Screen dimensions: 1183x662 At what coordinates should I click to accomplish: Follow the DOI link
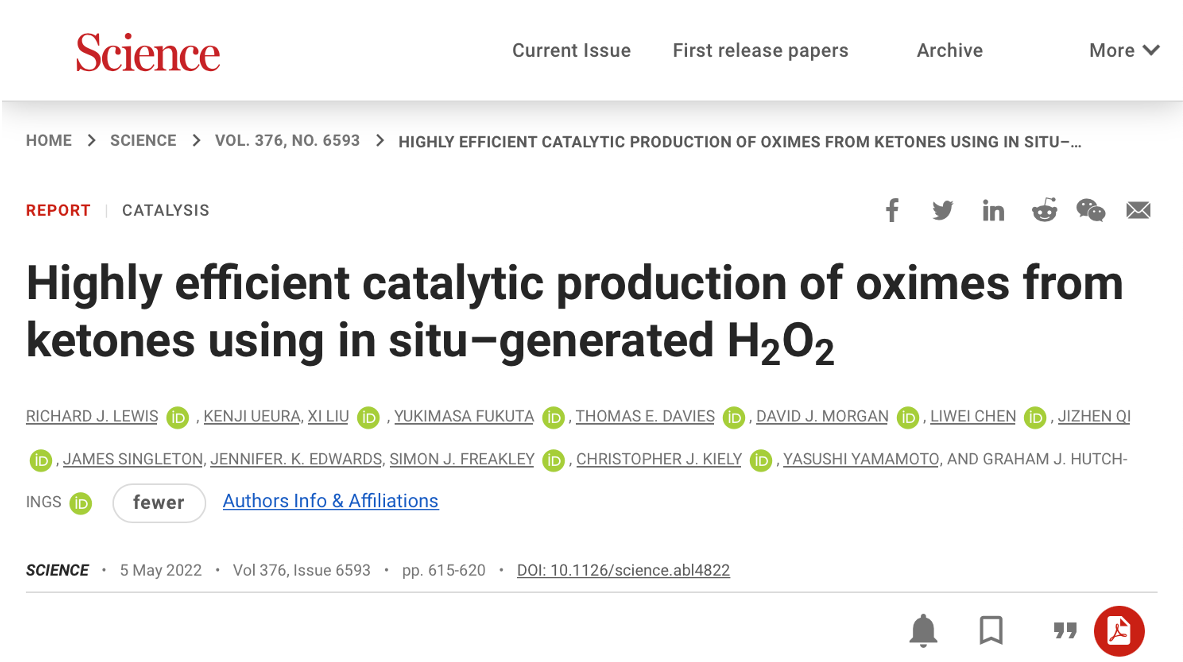(x=623, y=570)
